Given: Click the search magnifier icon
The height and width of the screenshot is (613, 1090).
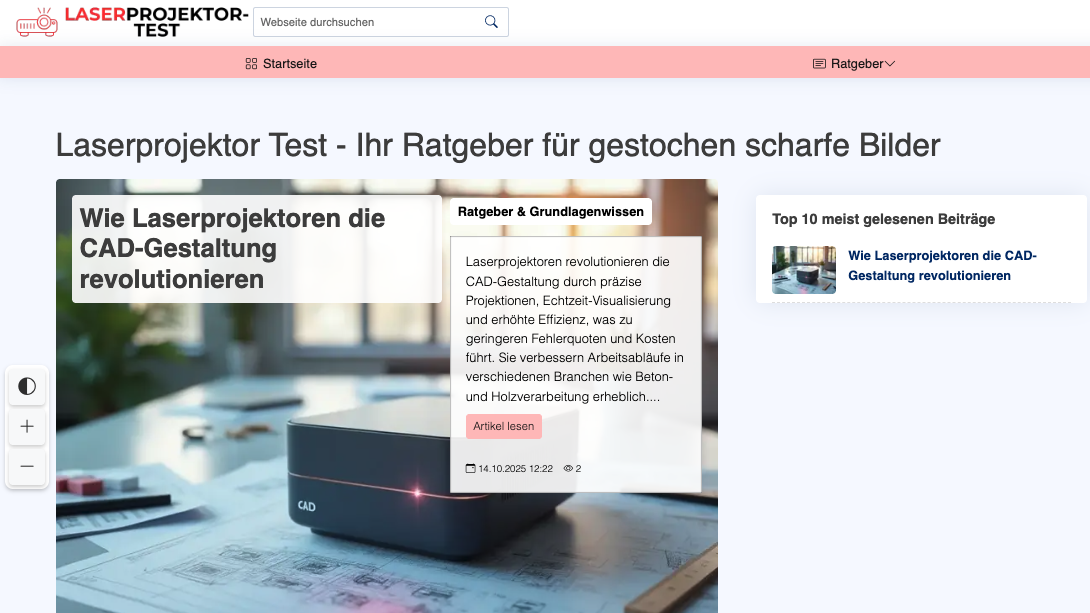Looking at the screenshot, I should [x=490, y=21].
